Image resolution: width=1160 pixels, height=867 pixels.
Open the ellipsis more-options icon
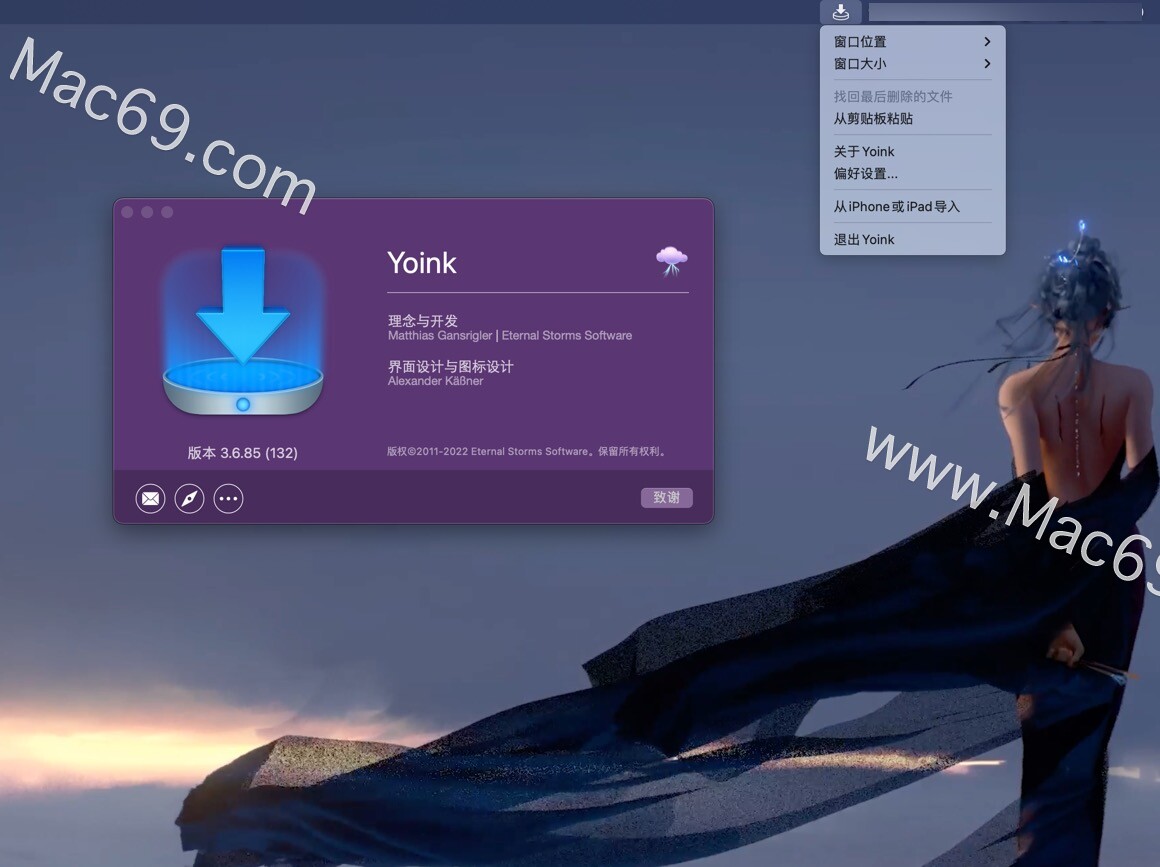pyautogui.click(x=228, y=498)
